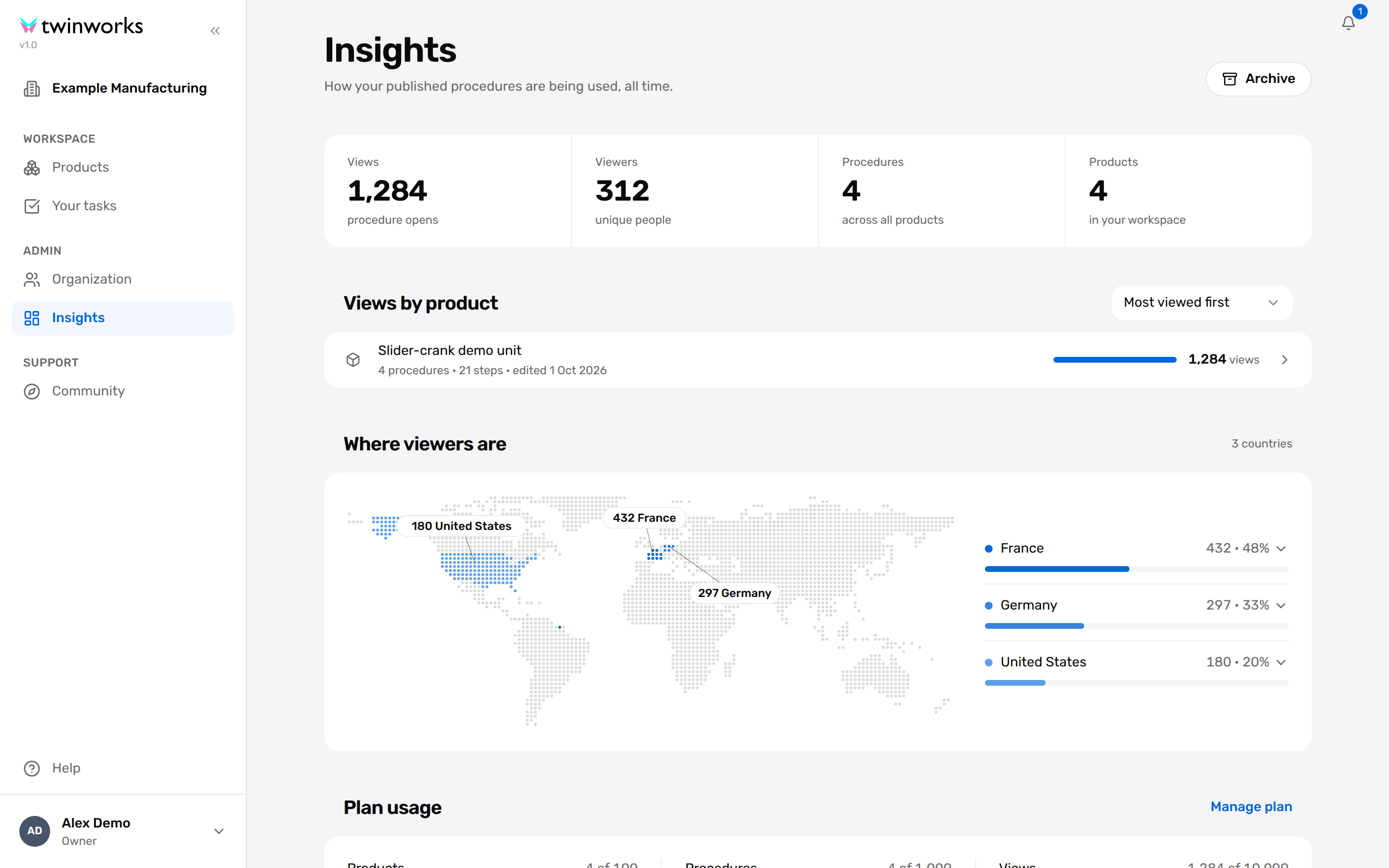Viewport: 1389px width, 868px height.
Task: Click the Archive box icon
Action: click(1229, 79)
